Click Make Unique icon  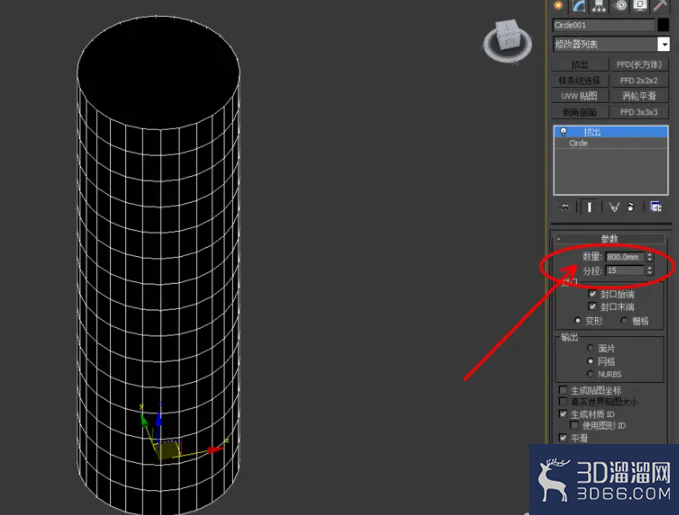[x=614, y=207]
